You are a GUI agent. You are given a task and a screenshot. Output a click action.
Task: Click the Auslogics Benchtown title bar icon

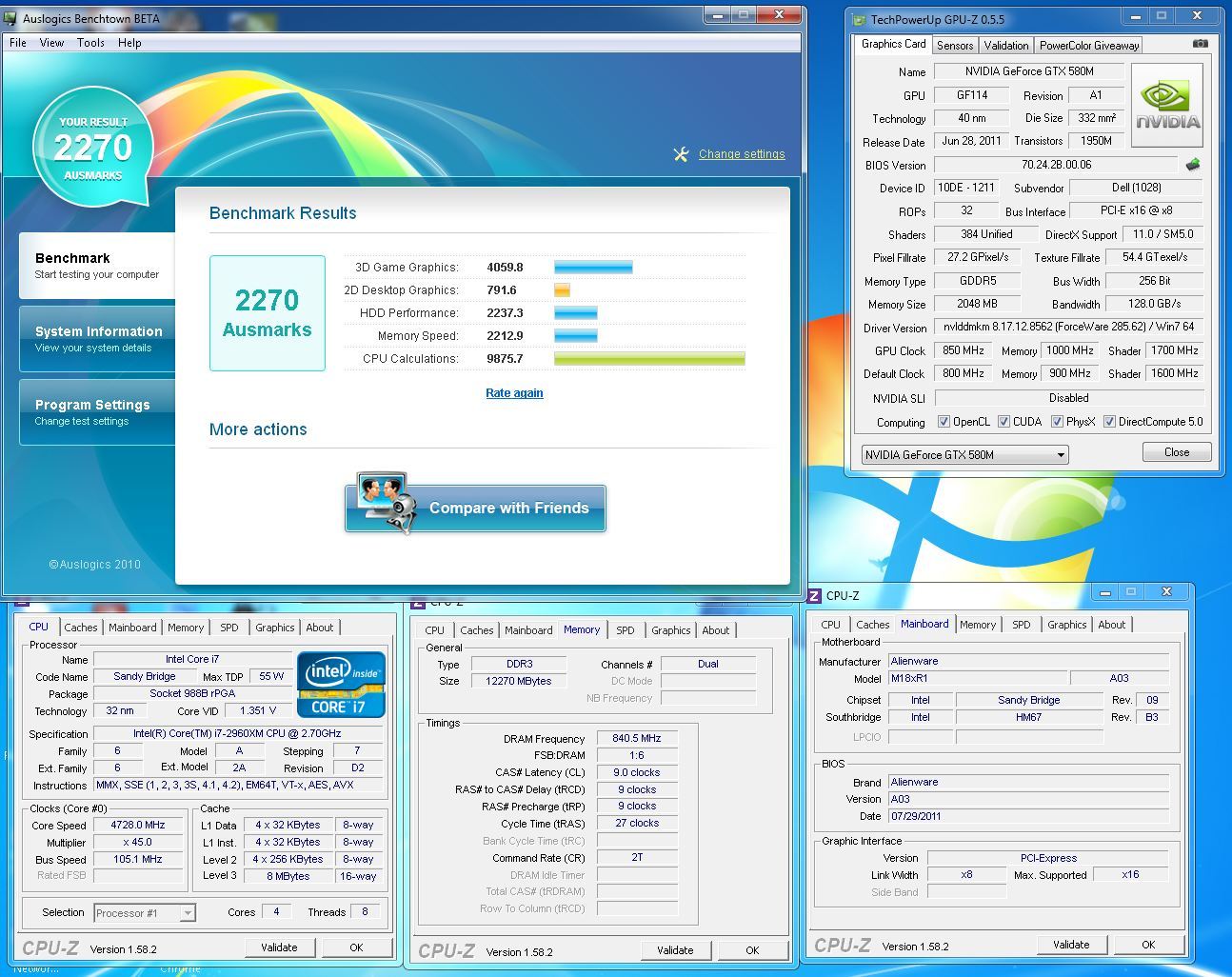click(10, 18)
